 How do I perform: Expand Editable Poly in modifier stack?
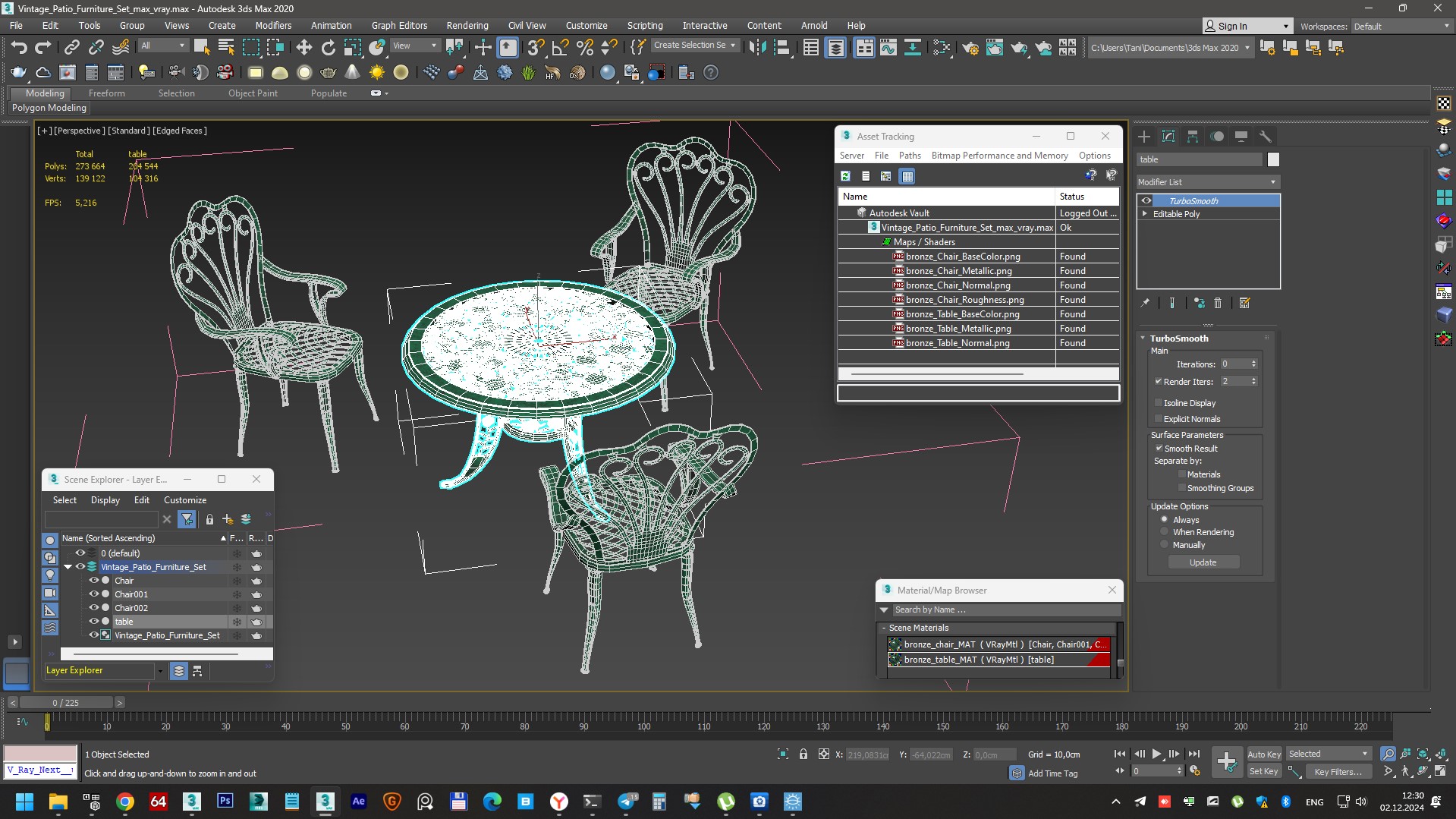1145,214
